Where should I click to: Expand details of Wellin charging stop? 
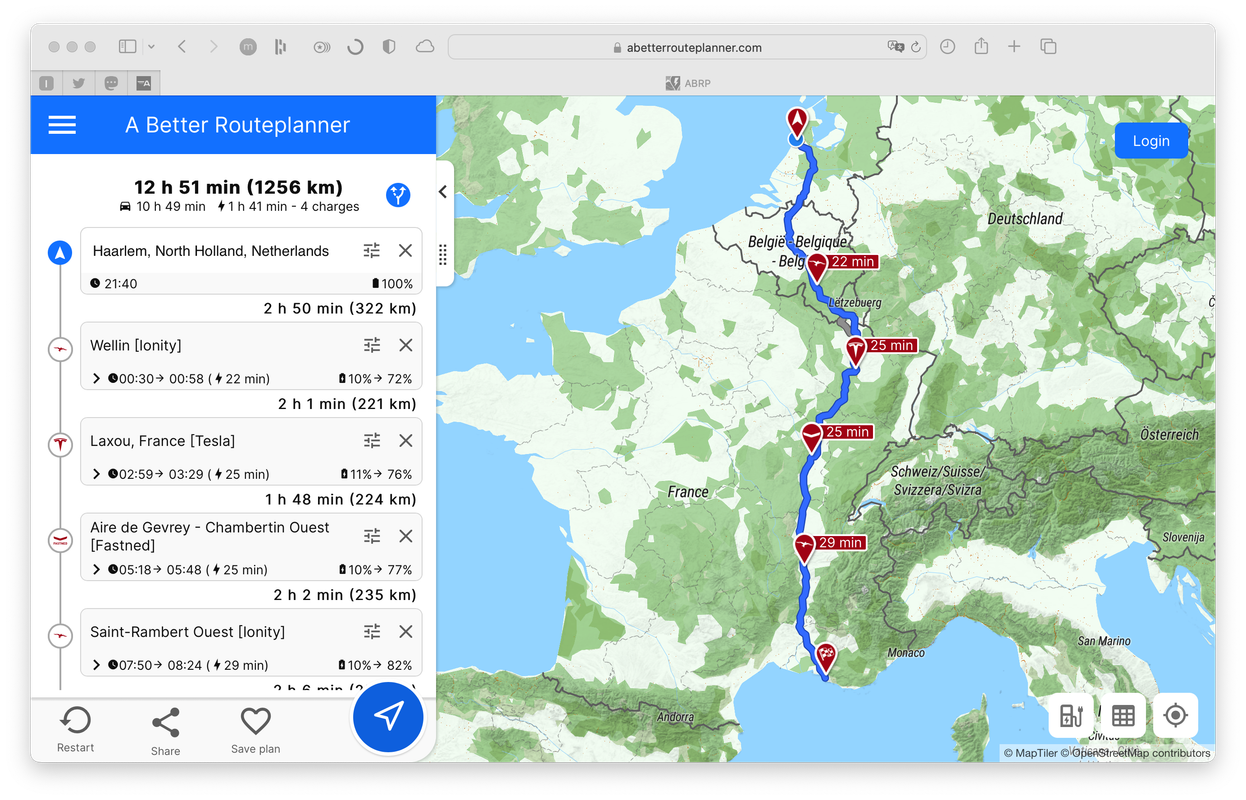click(x=96, y=379)
